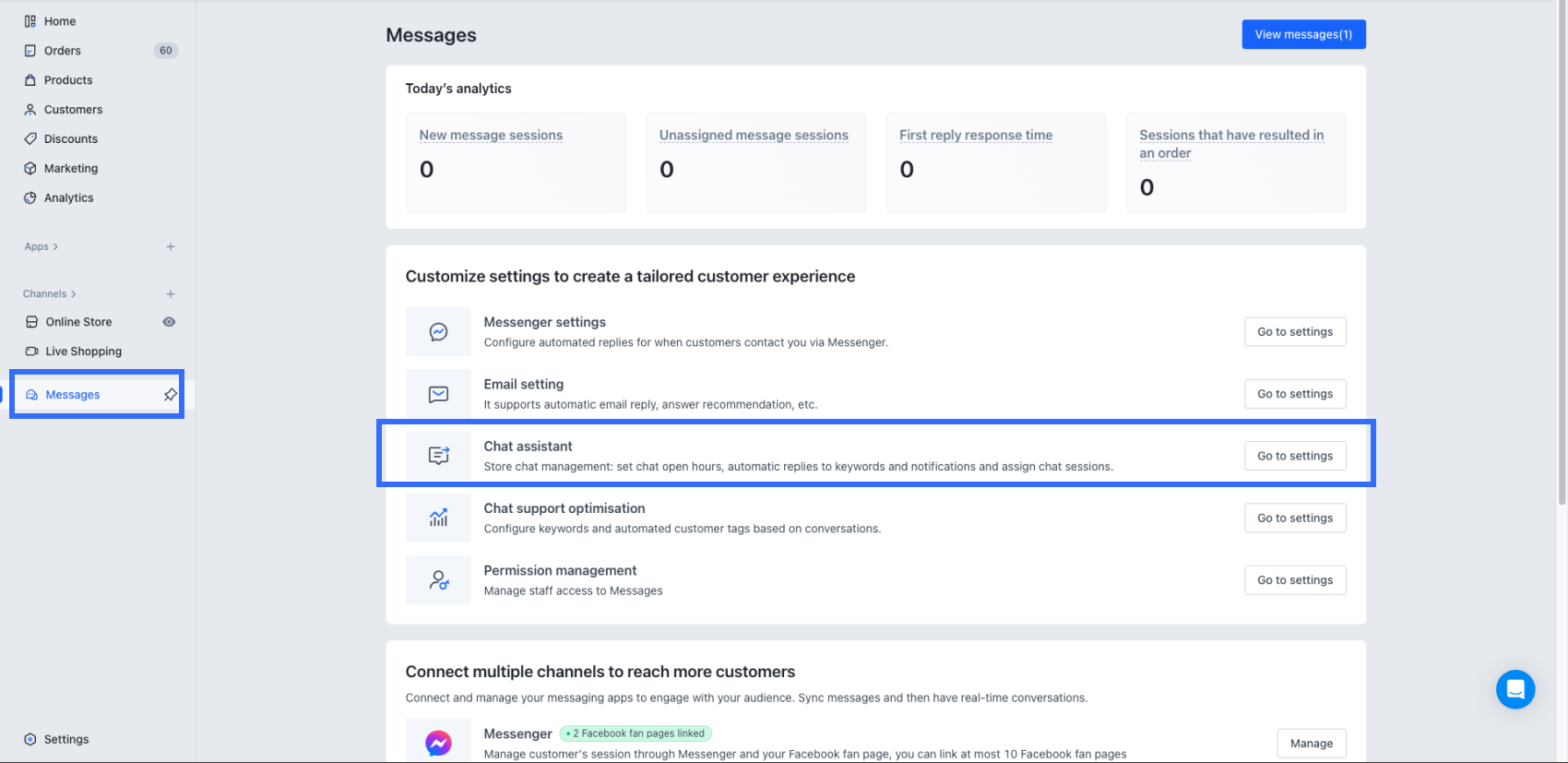Viewport: 1568px width, 763px height.
Task: Go to settings for Chat assistant
Action: [x=1294, y=456]
